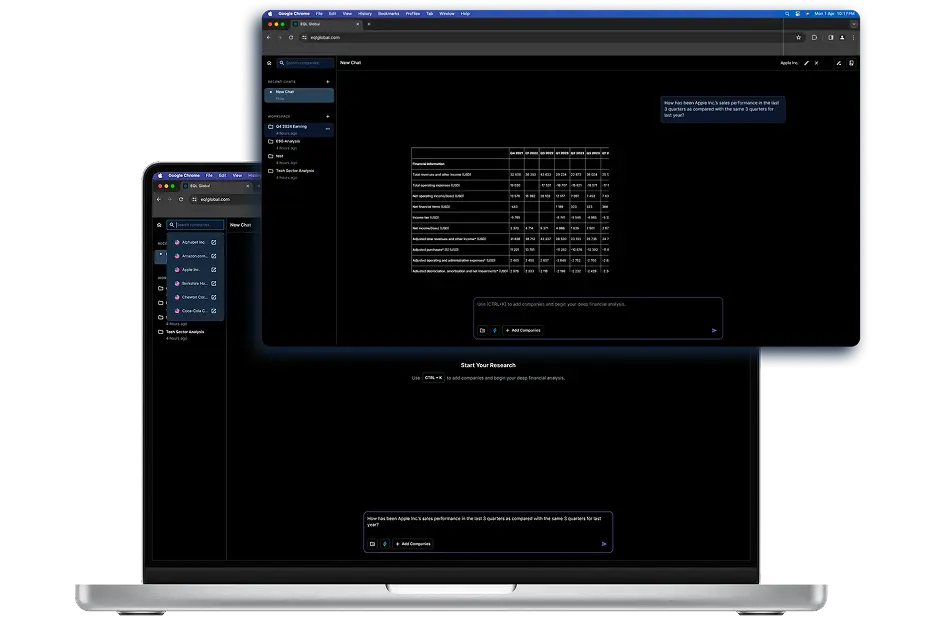The width and height of the screenshot is (943, 620).
Task: Click the user question bubble about Apple sales
Action: click(x=722, y=109)
